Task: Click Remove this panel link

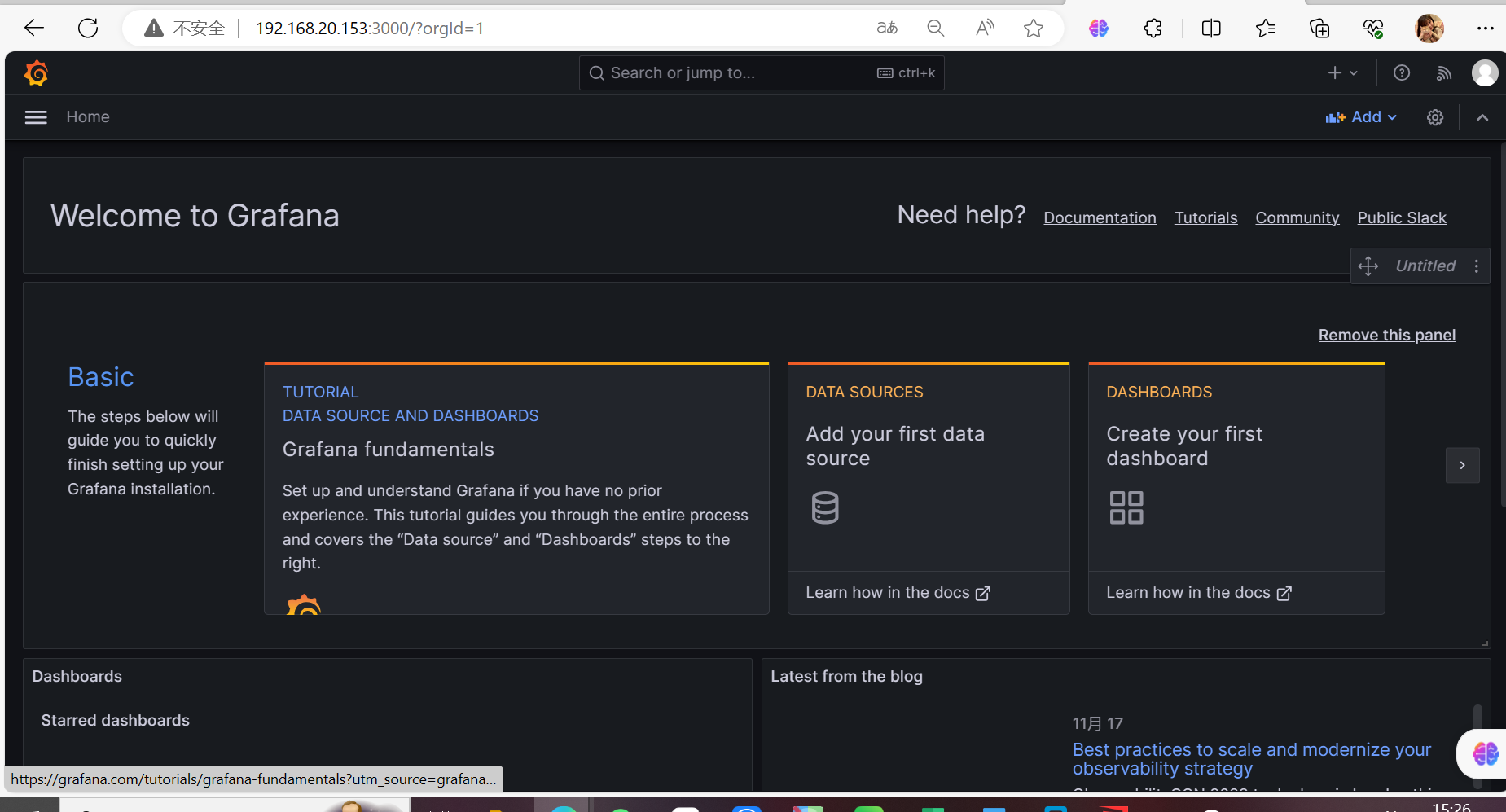Action: (x=1386, y=335)
